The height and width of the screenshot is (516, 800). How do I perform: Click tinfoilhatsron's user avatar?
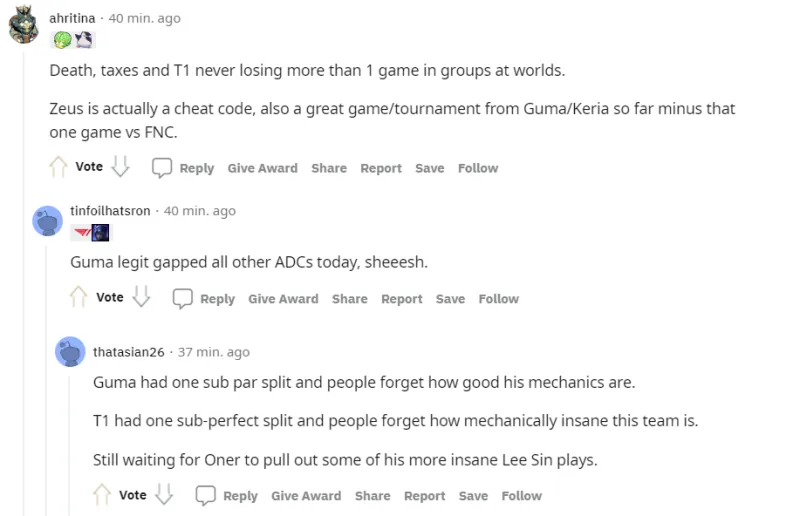(47, 220)
